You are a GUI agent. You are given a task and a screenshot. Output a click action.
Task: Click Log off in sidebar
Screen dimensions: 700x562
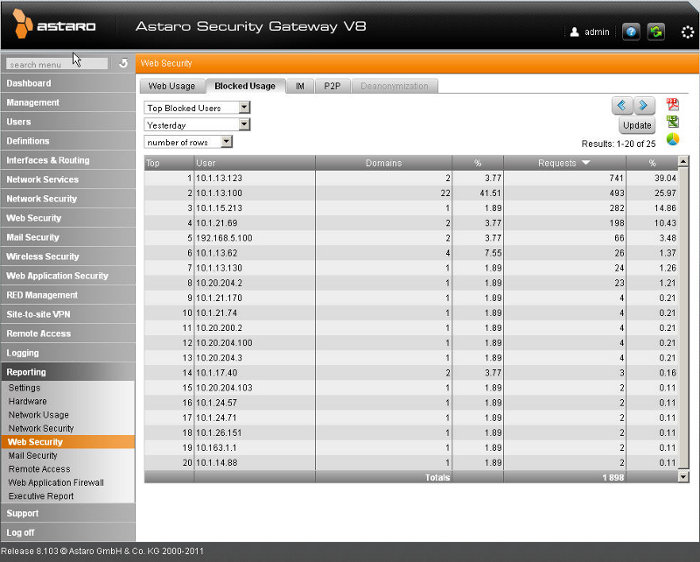point(68,532)
